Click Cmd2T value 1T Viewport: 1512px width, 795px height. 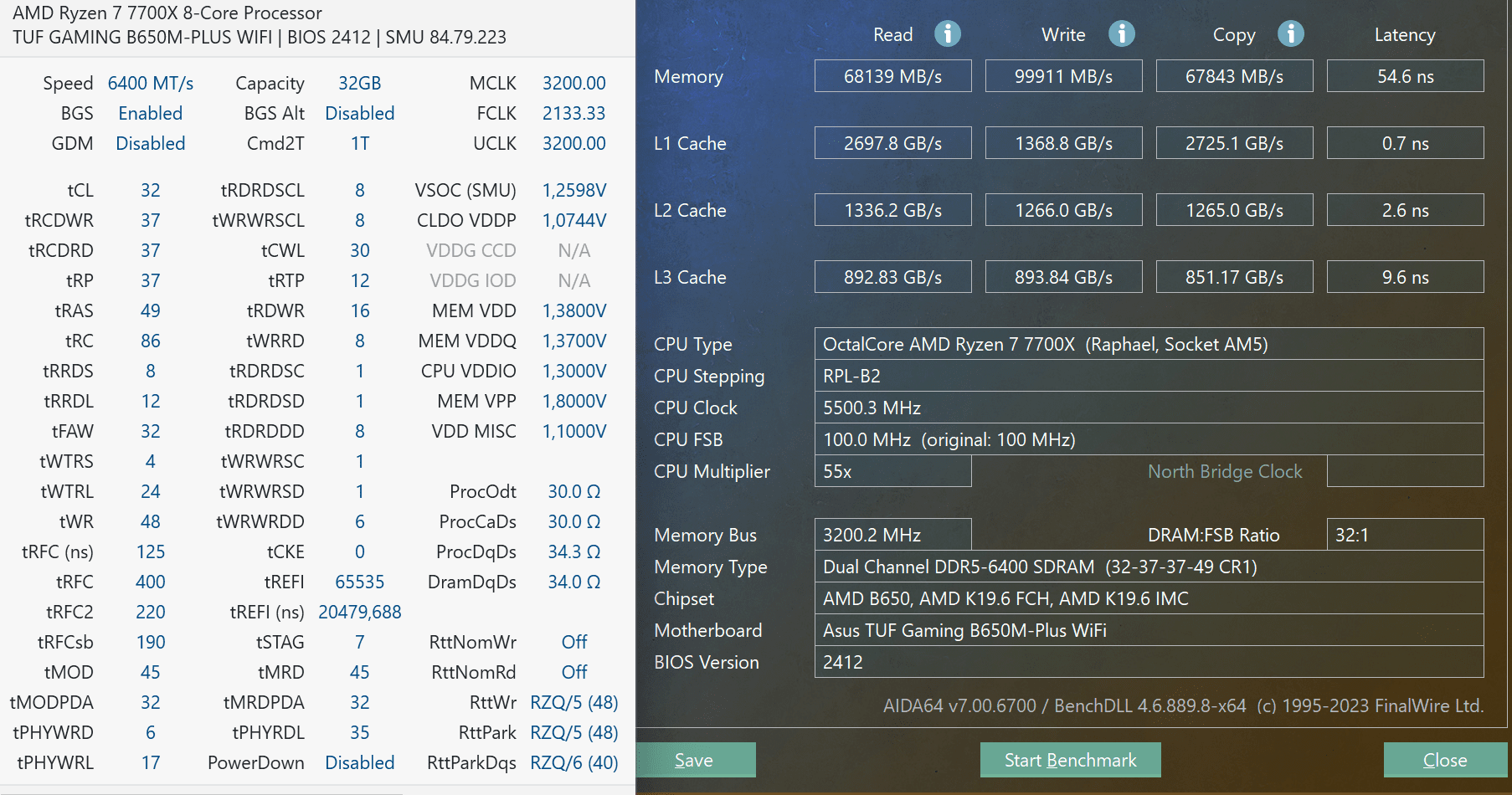tap(360, 143)
